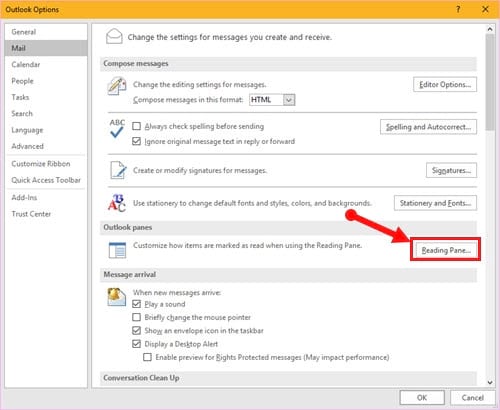
Task: Enable Always check spelling before sending
Action: [136, 126]
